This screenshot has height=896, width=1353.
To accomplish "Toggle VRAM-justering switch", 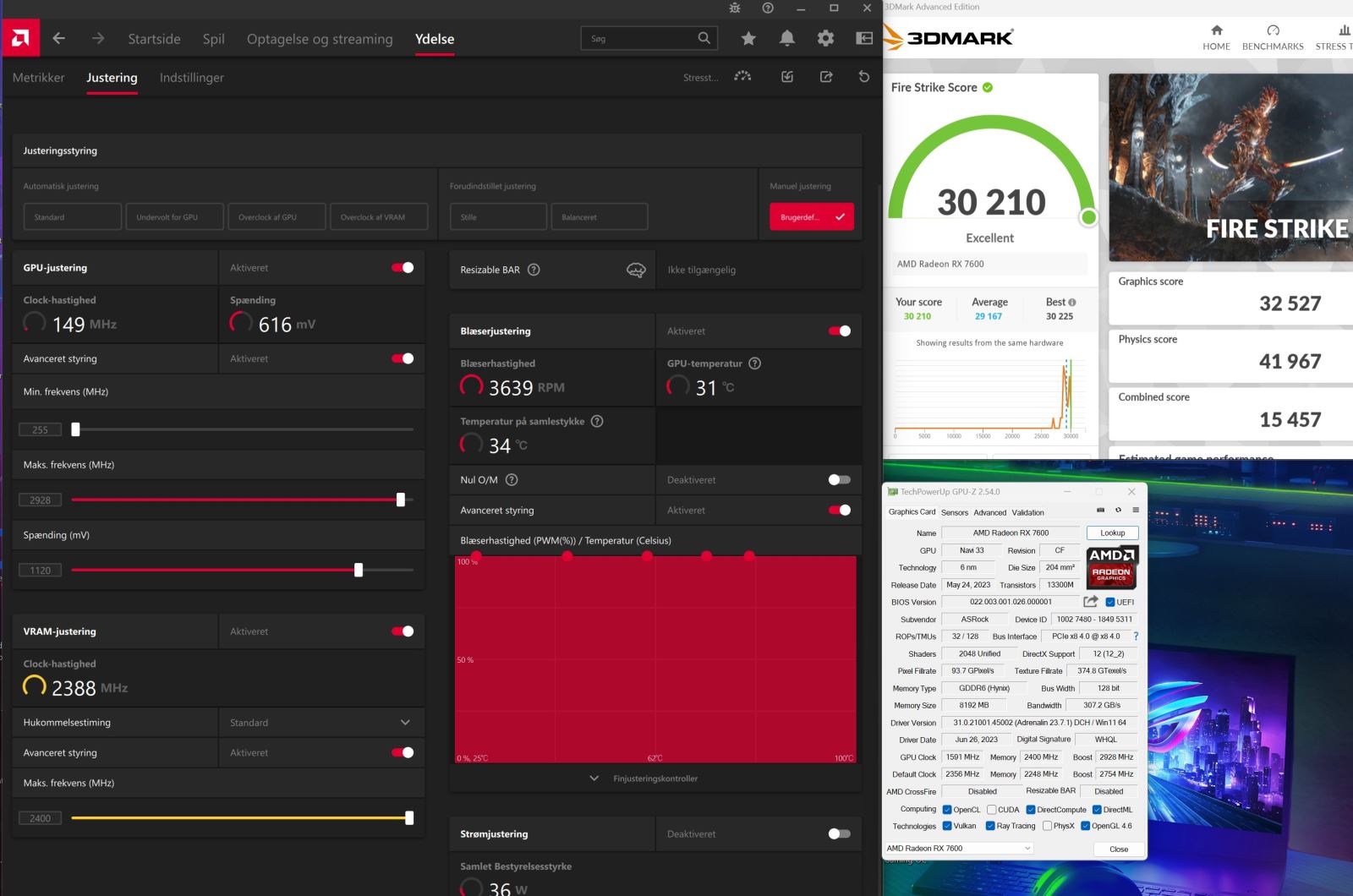I will pos(403,631).
